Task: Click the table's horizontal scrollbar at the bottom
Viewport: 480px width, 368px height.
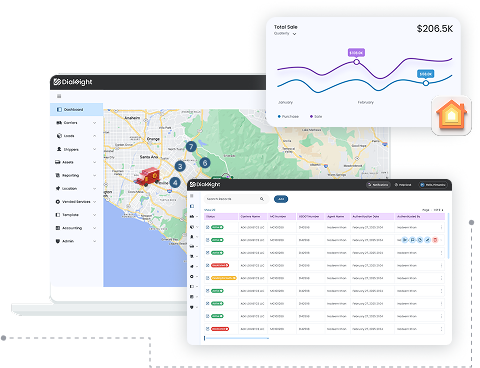Action: click(236, 338)
